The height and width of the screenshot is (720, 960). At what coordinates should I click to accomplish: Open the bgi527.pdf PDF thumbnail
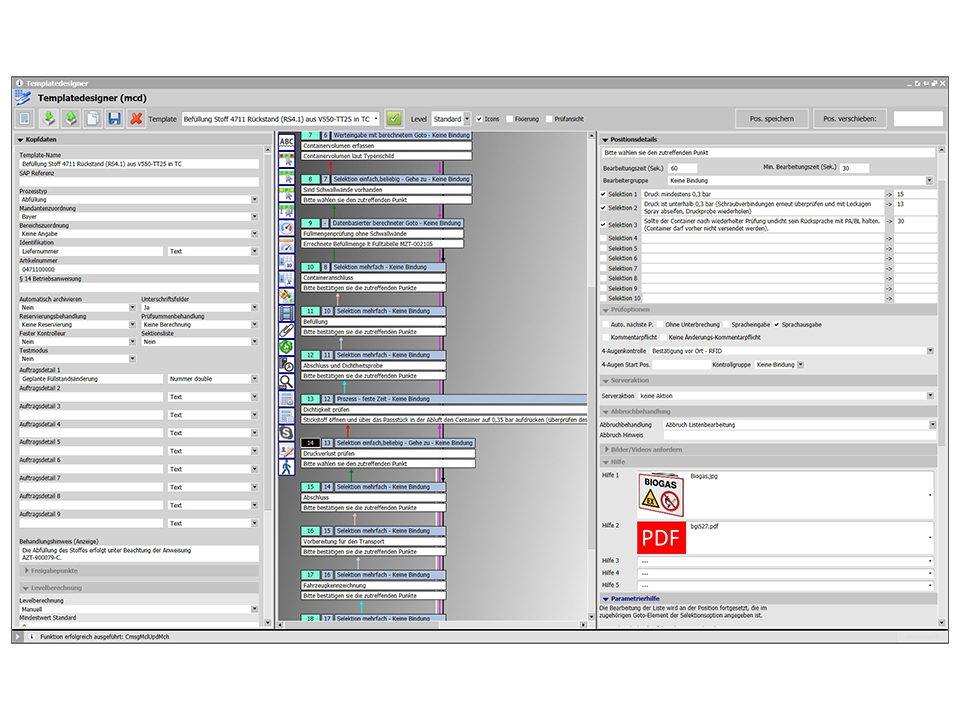coord(661,538)
